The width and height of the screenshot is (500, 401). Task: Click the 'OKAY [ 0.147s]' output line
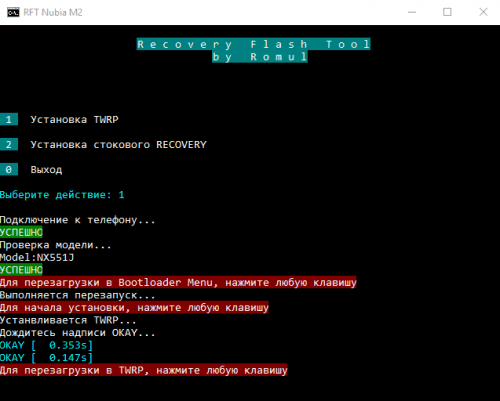click(x=46, y=358)
